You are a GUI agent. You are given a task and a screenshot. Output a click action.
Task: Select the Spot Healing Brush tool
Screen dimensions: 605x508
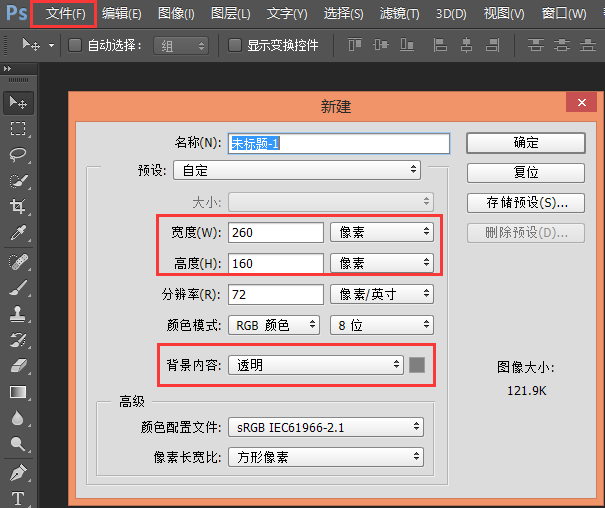coord(18,262)
